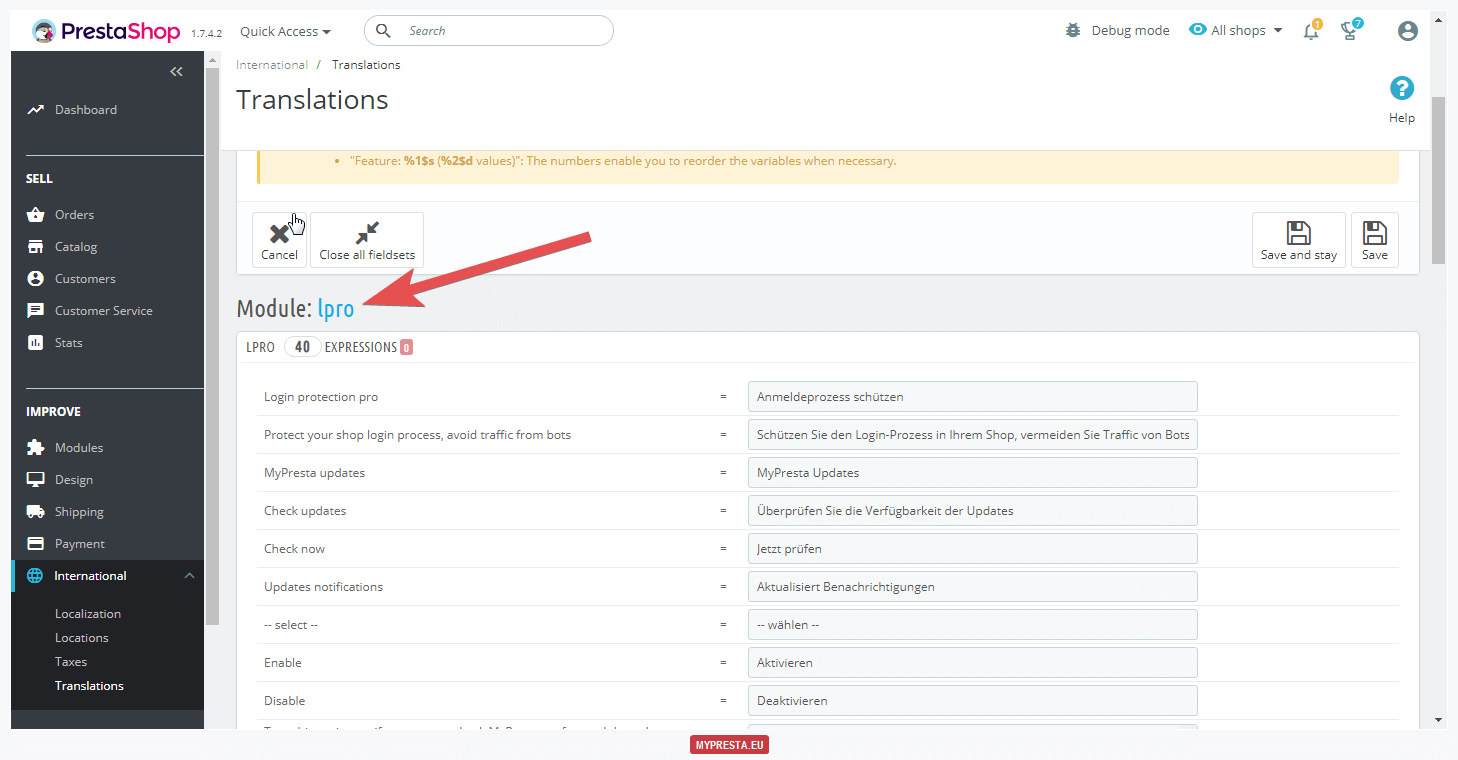Screen dimensions: 1458x760
Task: Open the Customers menu
Action: pyautogui.click(x=85, y=279)
